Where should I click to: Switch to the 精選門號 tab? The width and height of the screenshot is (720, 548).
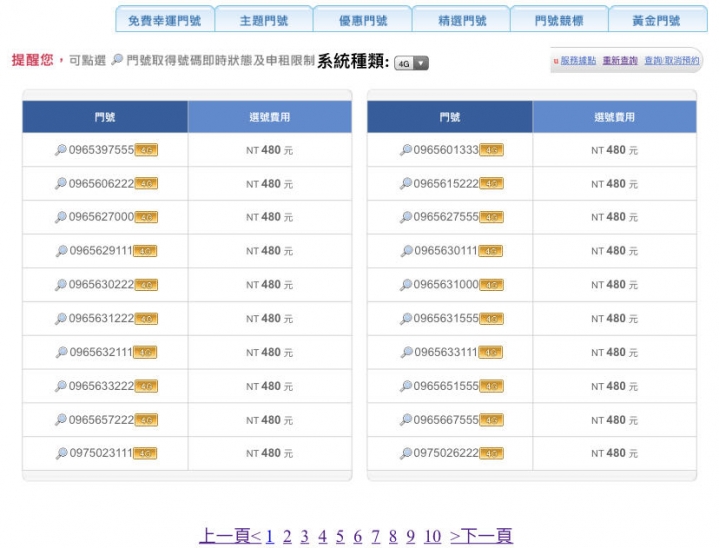(x=461, y=19)
